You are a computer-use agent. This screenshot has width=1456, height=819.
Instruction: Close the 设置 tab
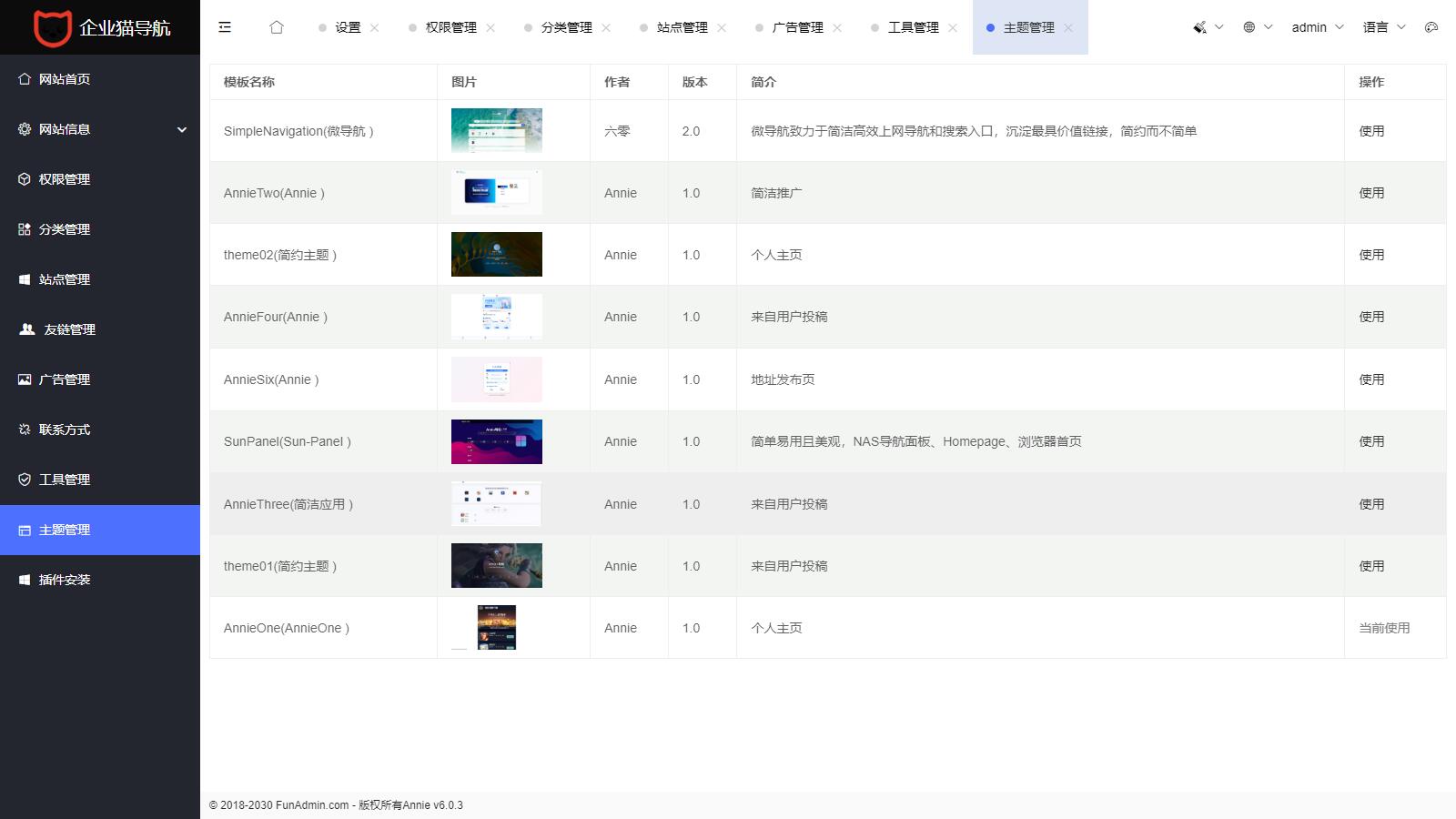pos(375,28)
